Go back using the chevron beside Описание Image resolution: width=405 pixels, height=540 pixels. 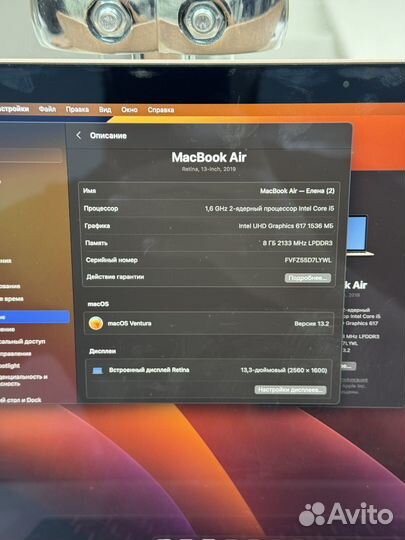(79, 135)
